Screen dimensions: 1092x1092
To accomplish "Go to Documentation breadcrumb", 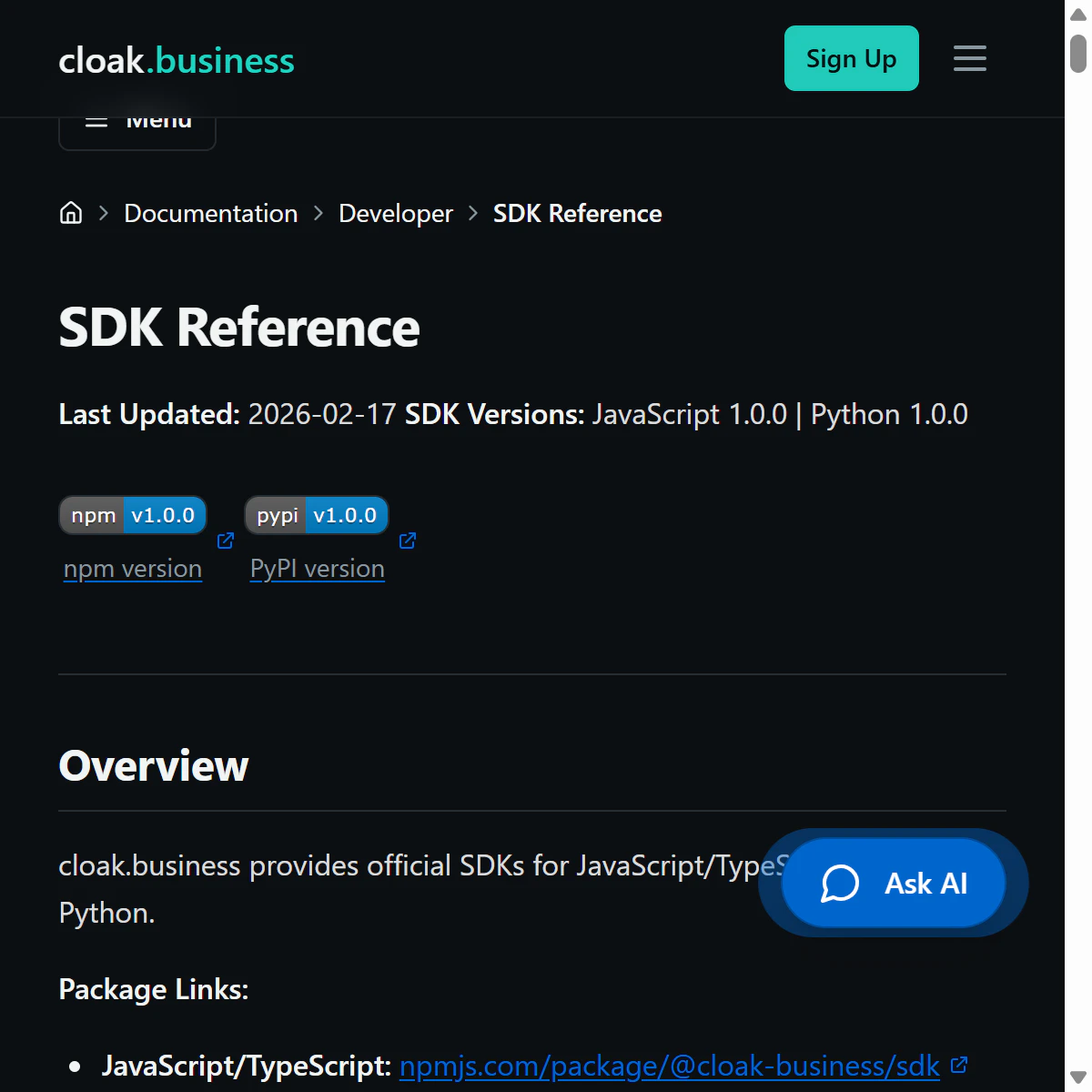I will 211,213.
